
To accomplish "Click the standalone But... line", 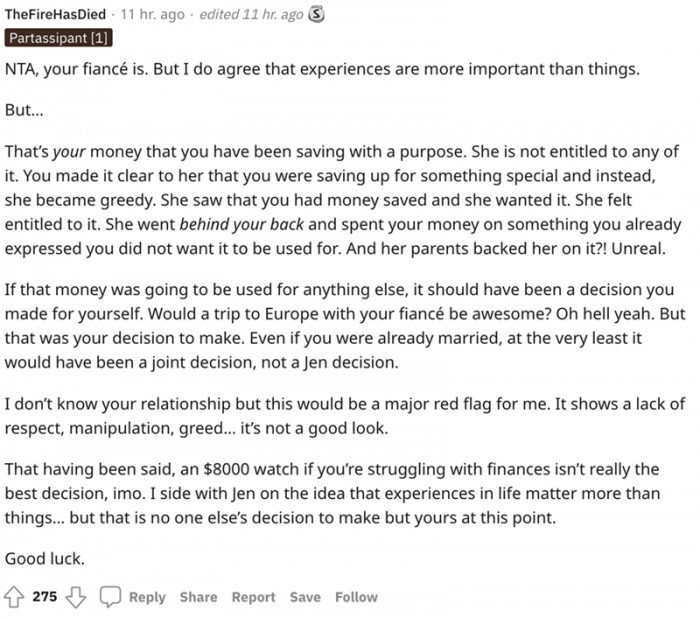I will (24, 110).
